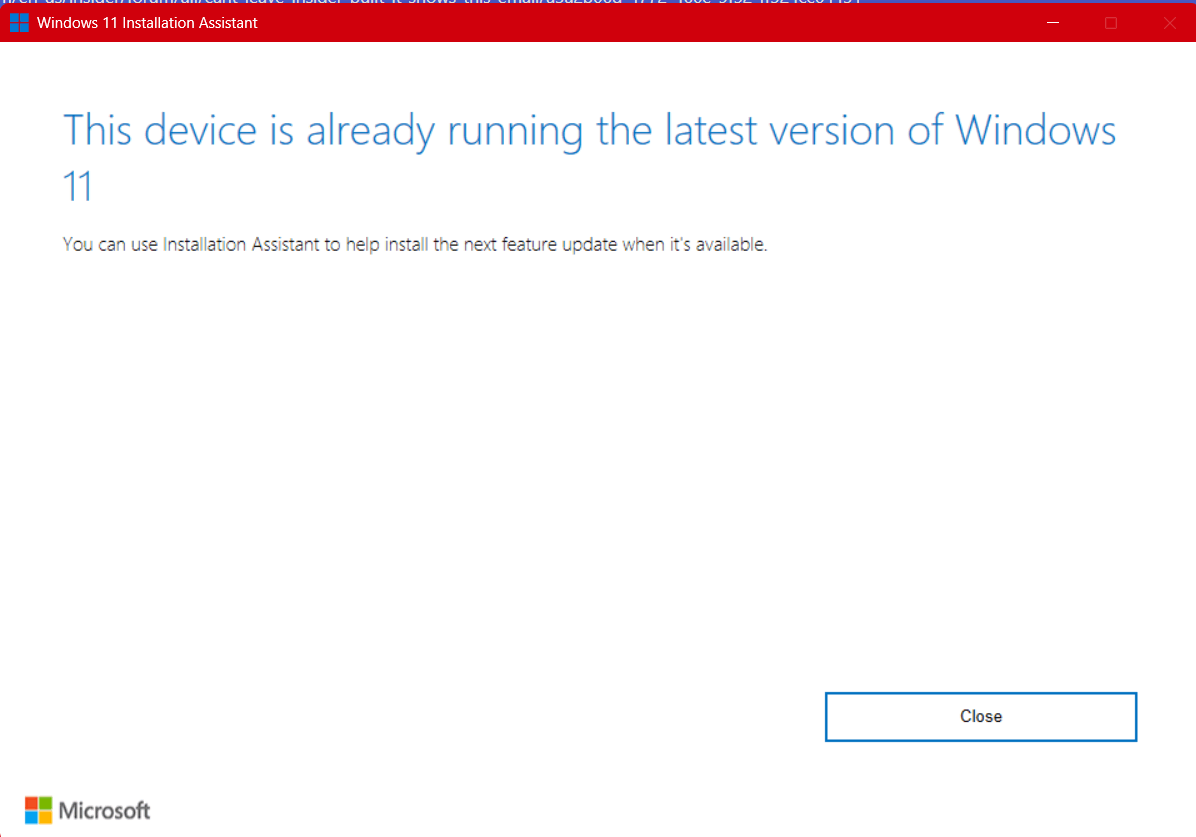
Task: Click the red banner strip above the title bar
Action: tap(600, 3)
